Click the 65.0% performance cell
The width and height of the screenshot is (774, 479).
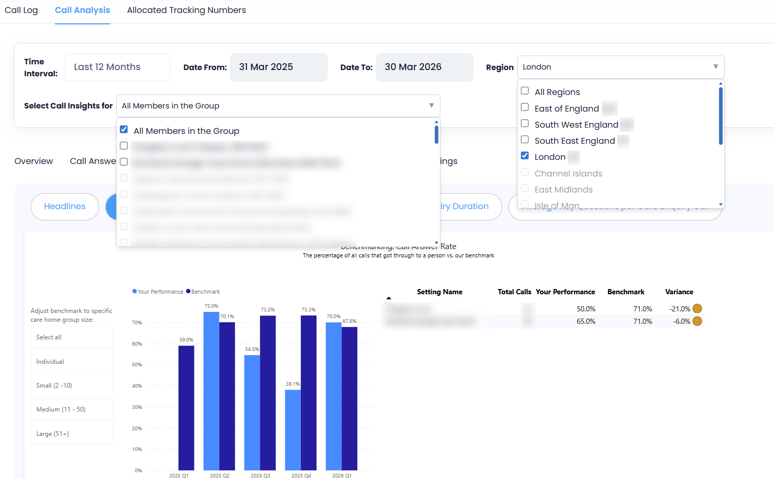click(585, 321)
